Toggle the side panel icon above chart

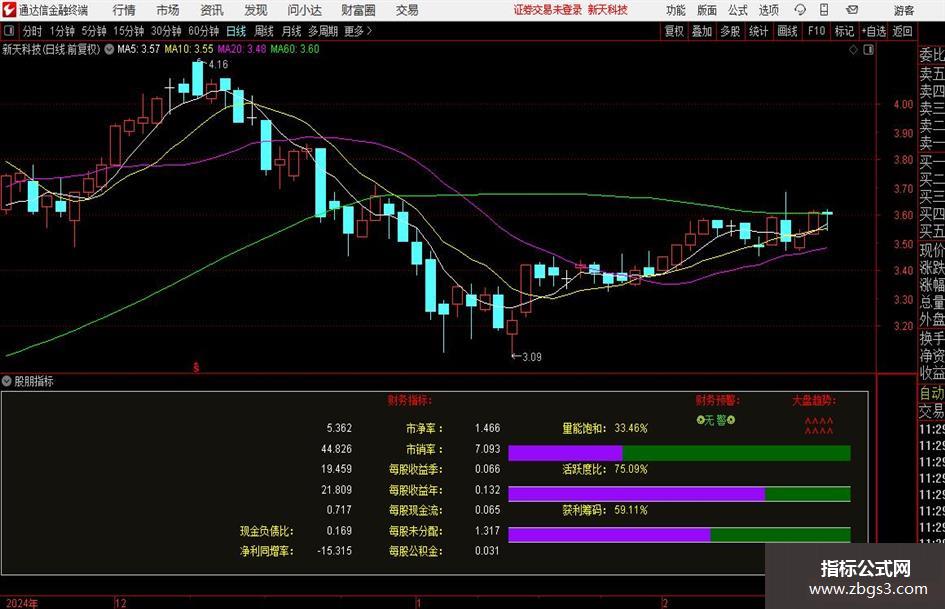coord(868,50)
